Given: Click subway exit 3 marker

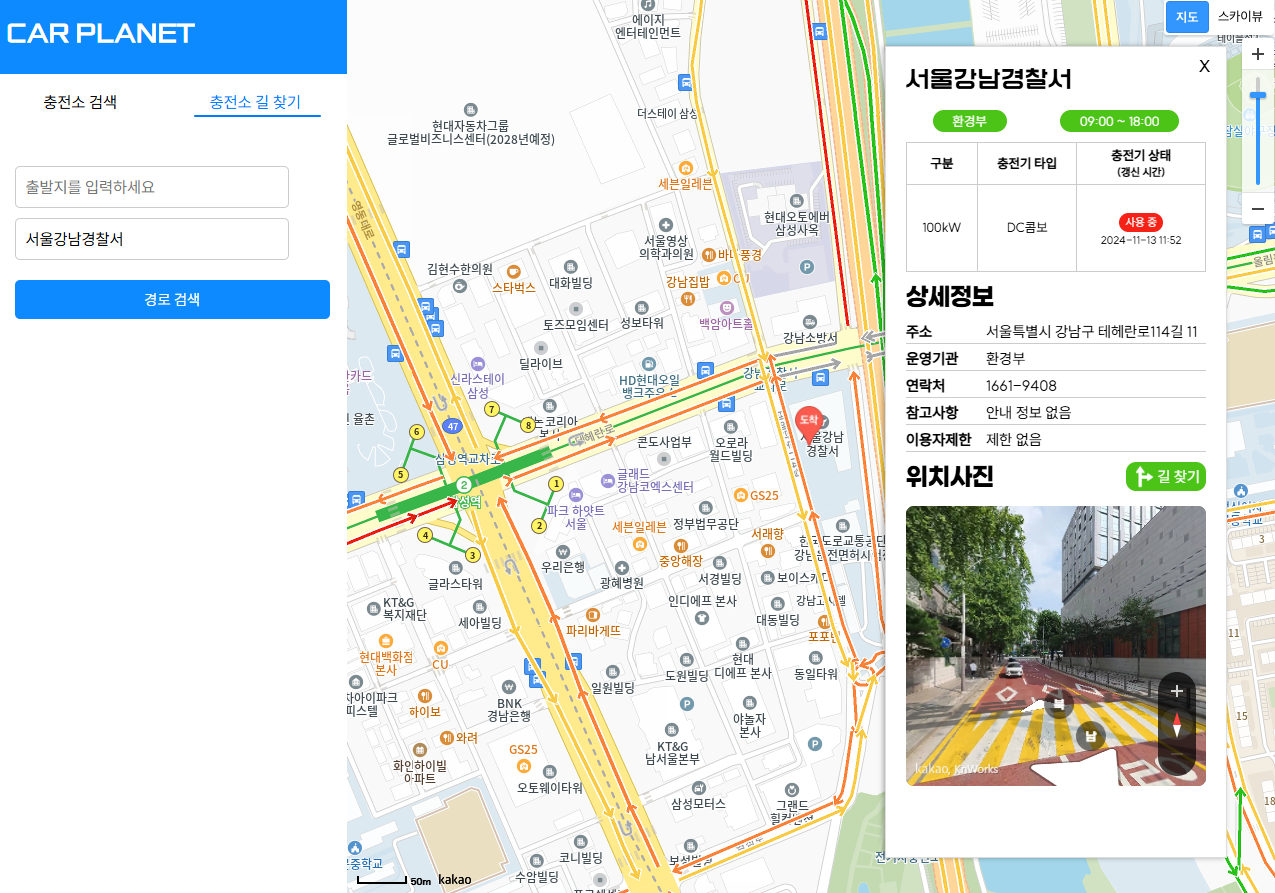Looking at the screenshot, I should pos(472,555).
